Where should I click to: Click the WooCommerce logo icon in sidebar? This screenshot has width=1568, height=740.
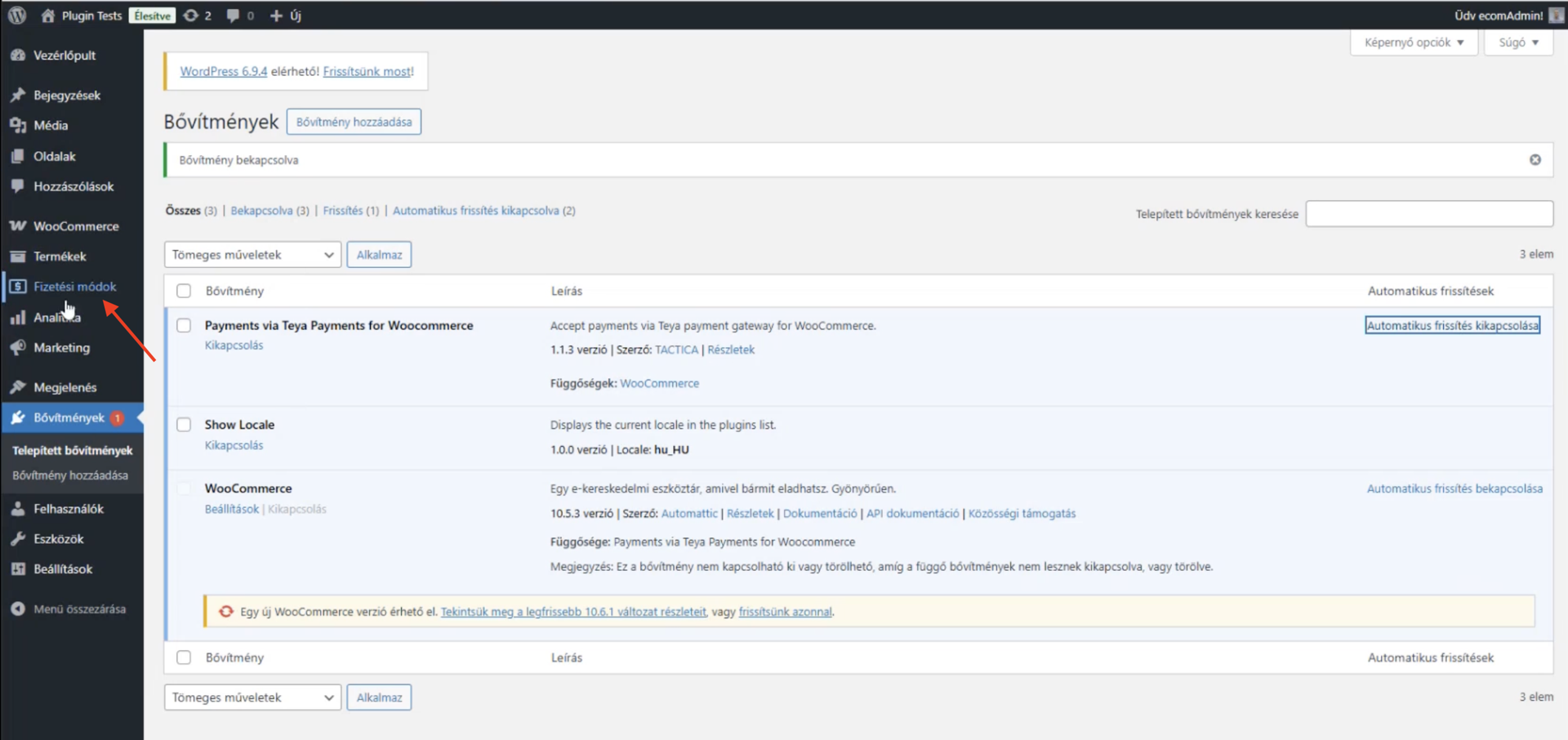coord(18,226)
